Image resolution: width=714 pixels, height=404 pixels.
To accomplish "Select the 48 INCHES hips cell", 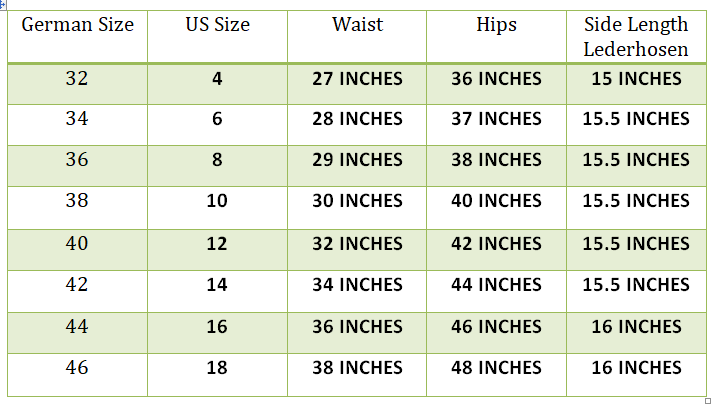I will 496,368.
